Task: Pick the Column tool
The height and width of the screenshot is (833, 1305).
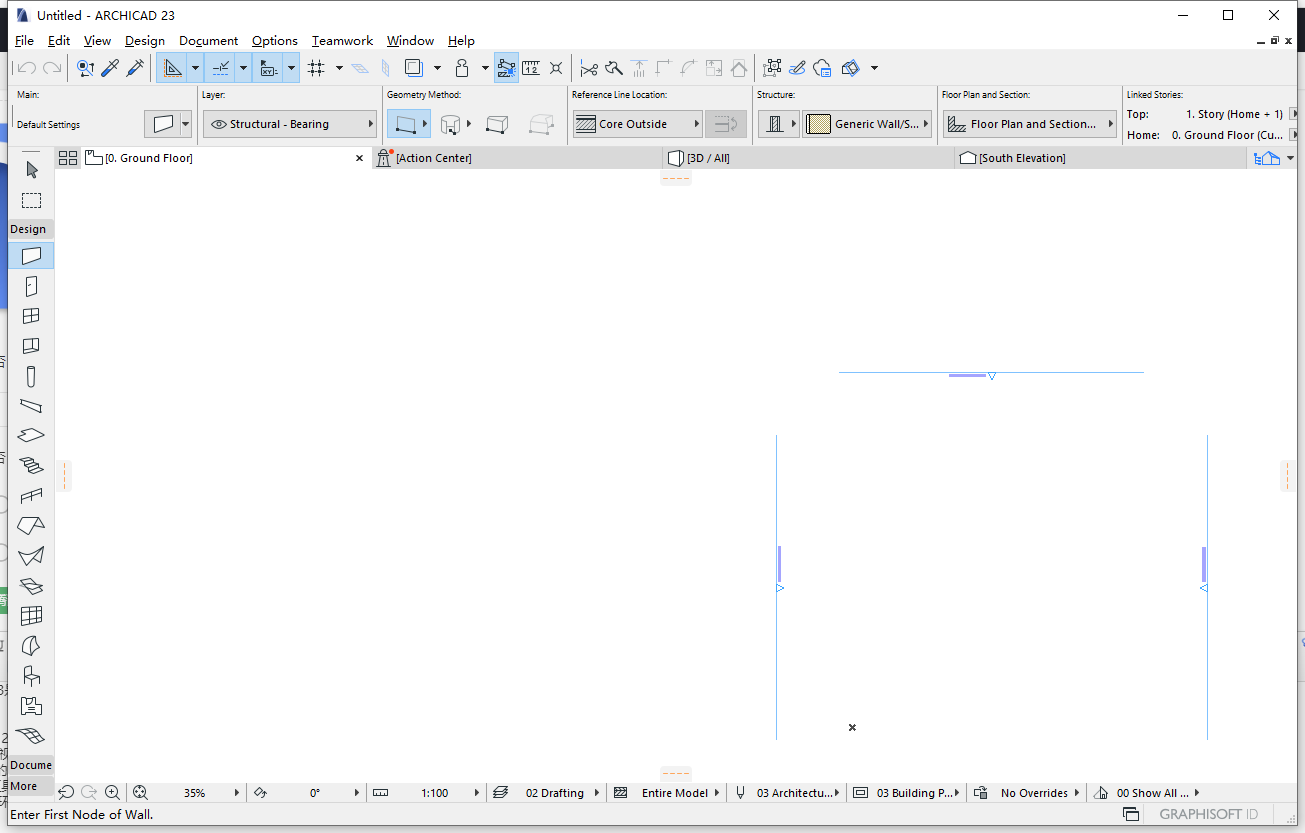Action: click(x=31, y=376)
